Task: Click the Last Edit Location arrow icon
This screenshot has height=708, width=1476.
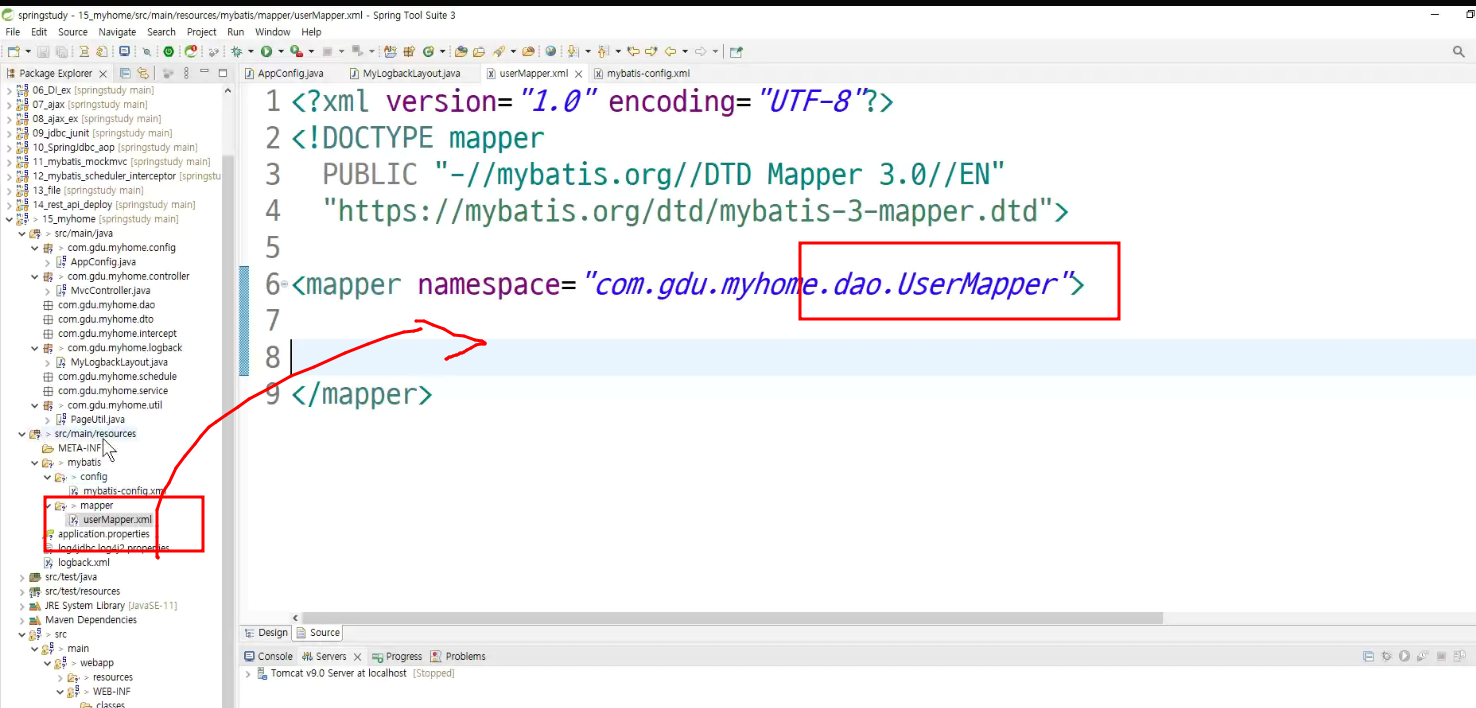Action: [x=633, y=51]
